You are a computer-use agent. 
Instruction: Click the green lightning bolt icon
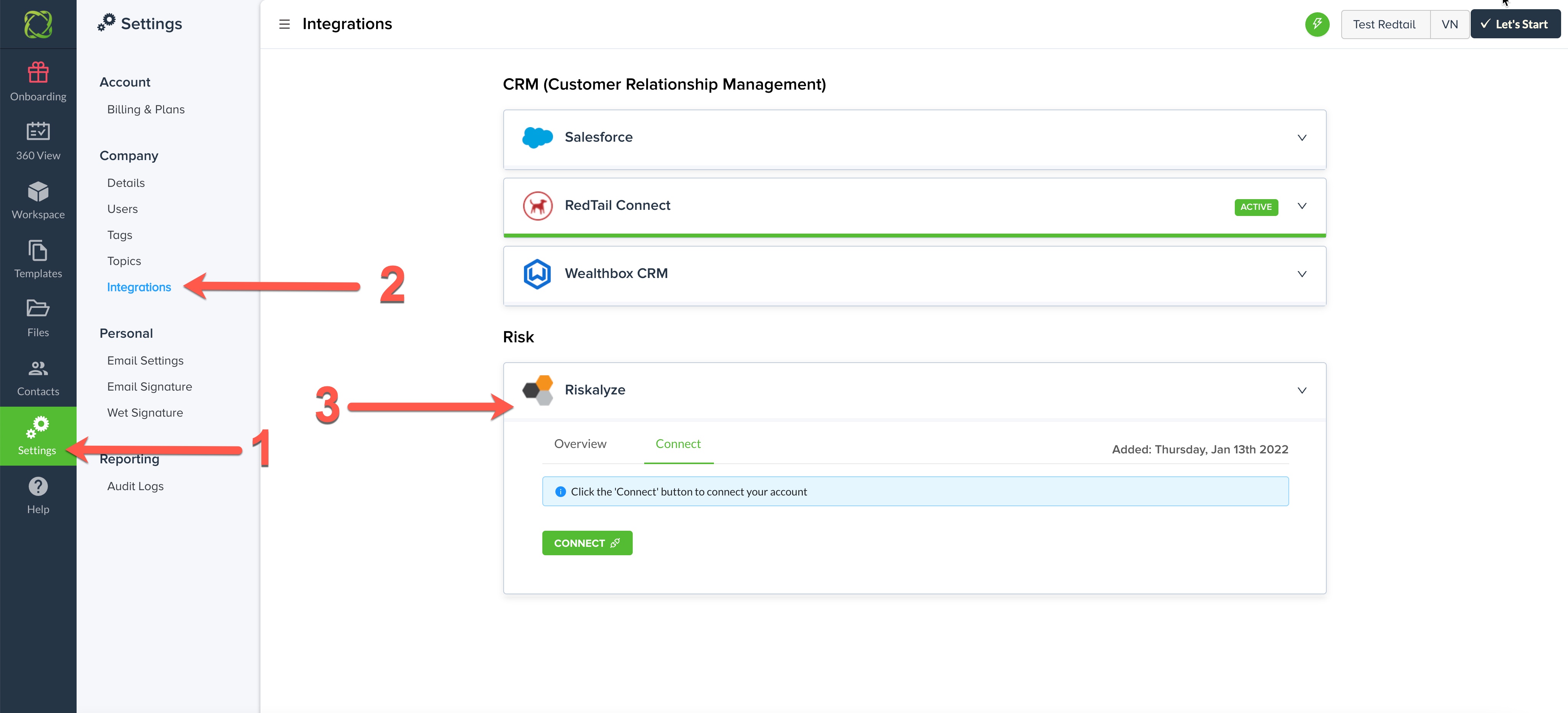pos(1317,25)
